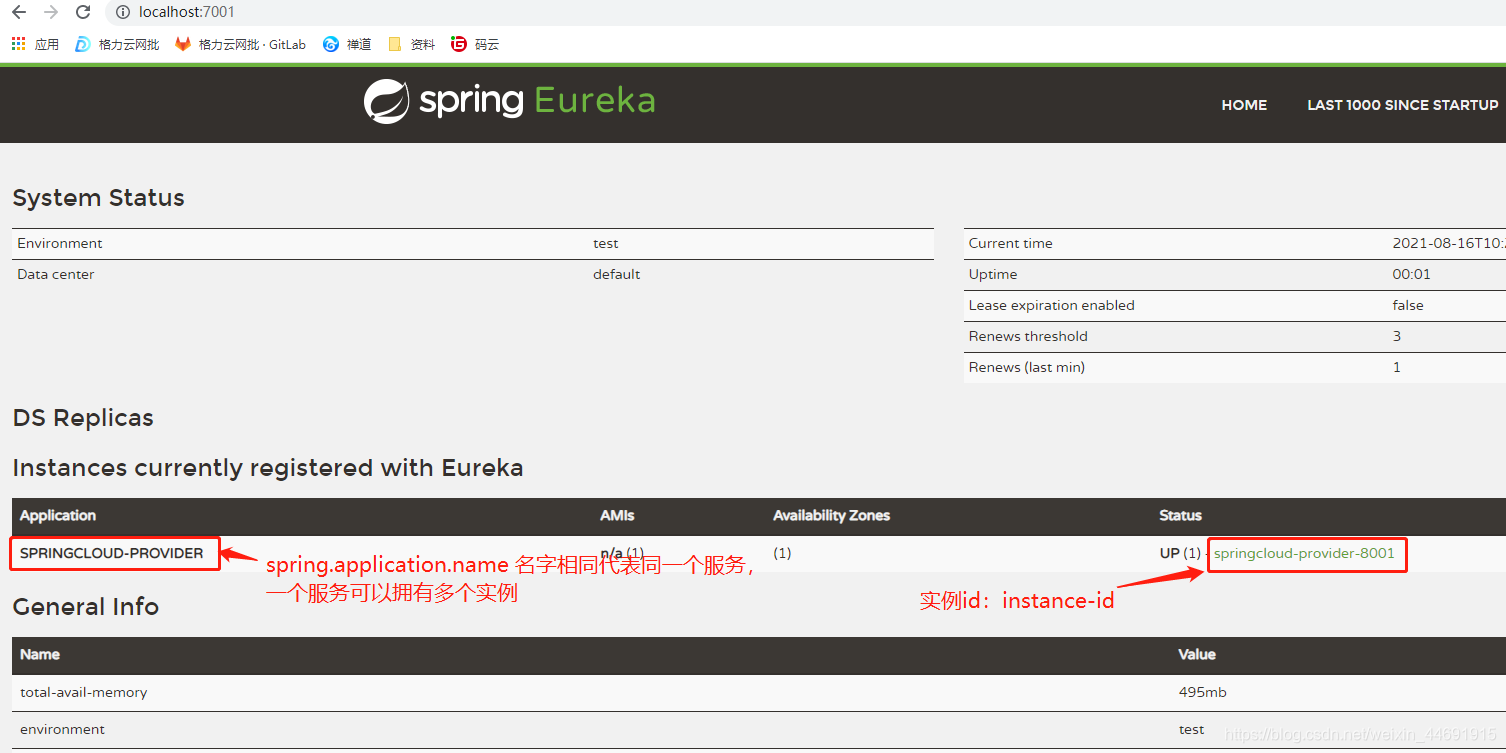
Task: Click the General Info heading
Action: [85, 607]
